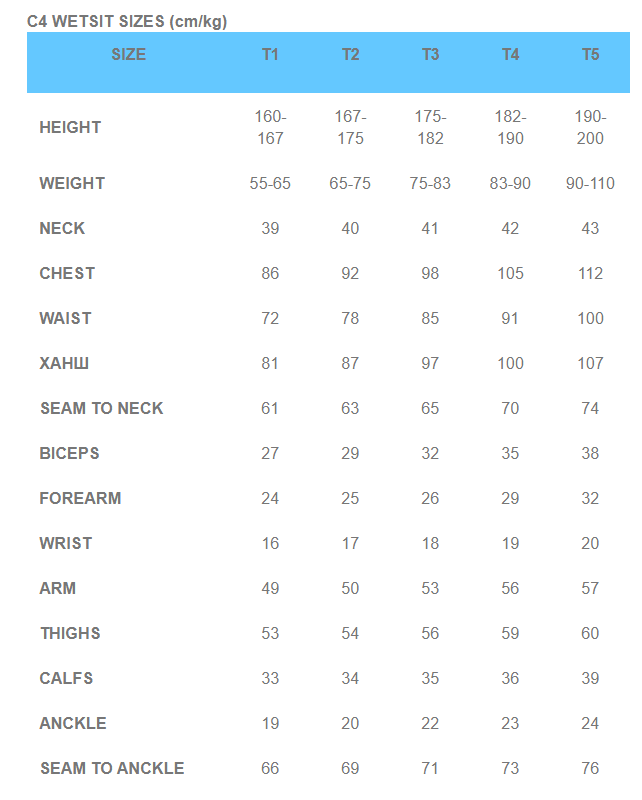Click the T2 calfs value 34
This screenshot has width=642, height=800.
[x=350, y=679]
